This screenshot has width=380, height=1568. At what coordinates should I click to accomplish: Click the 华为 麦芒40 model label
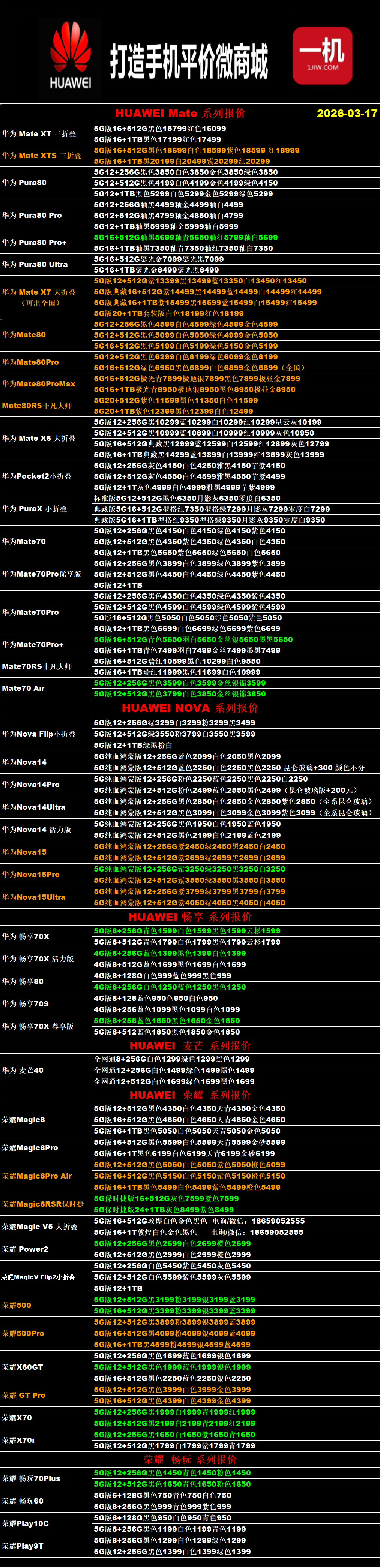tap(23, 1070)
